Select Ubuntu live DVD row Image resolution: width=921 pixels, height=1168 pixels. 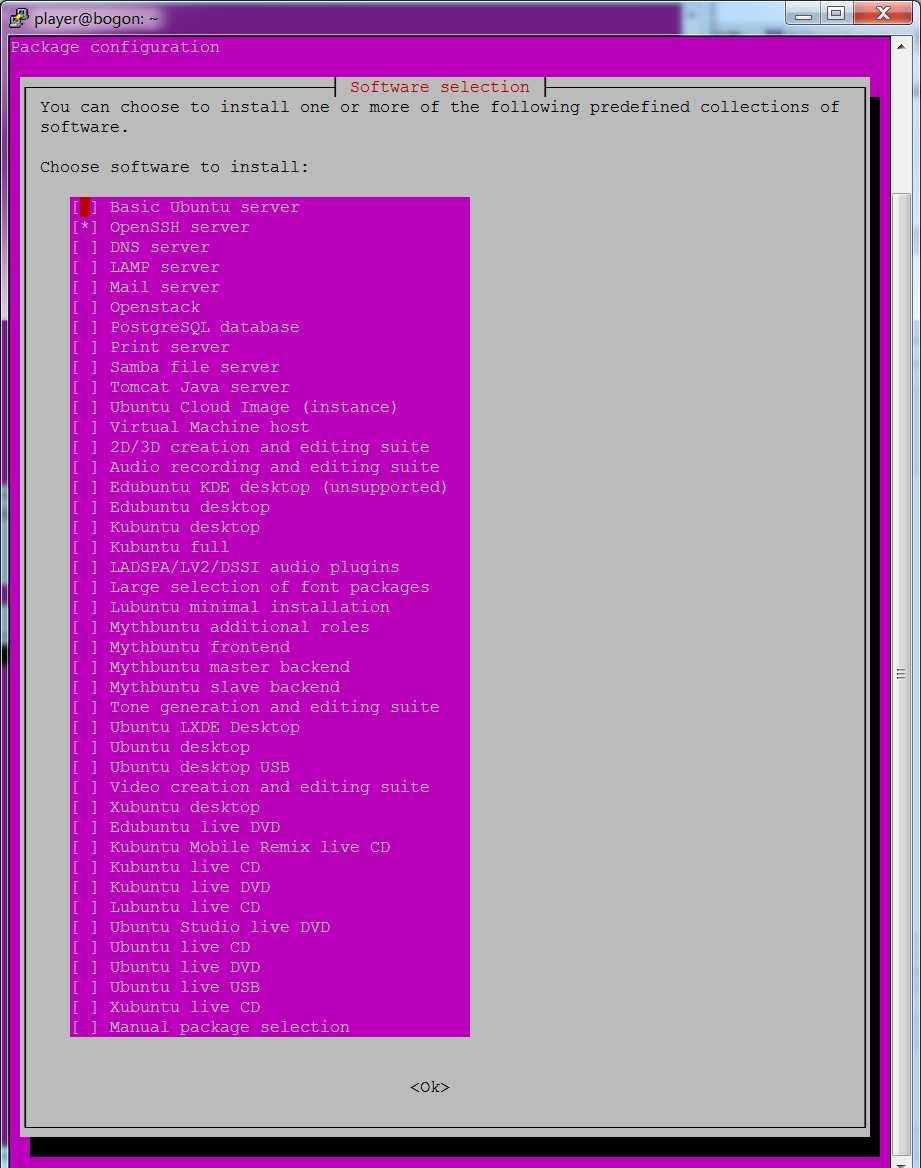(x=270, y=967)
